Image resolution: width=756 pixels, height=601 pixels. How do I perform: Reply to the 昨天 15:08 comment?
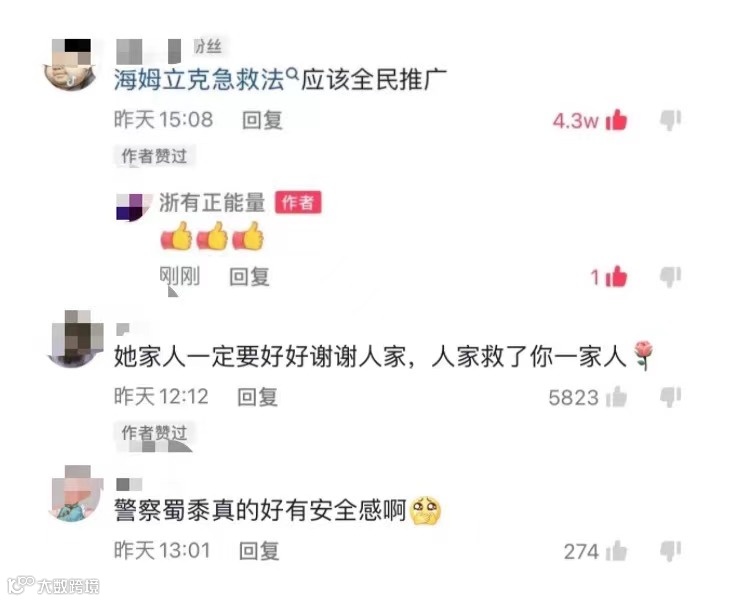(262, 120)
